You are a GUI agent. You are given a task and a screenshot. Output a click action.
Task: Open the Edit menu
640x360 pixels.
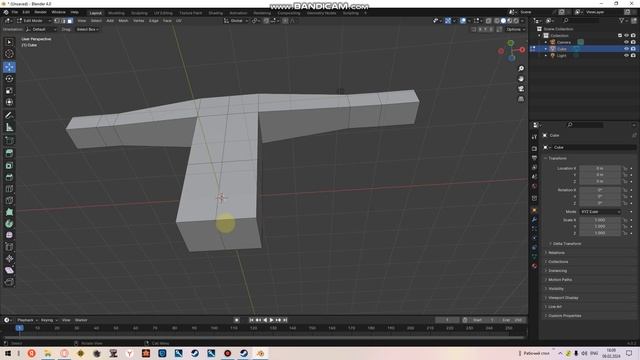pos(26,12)
